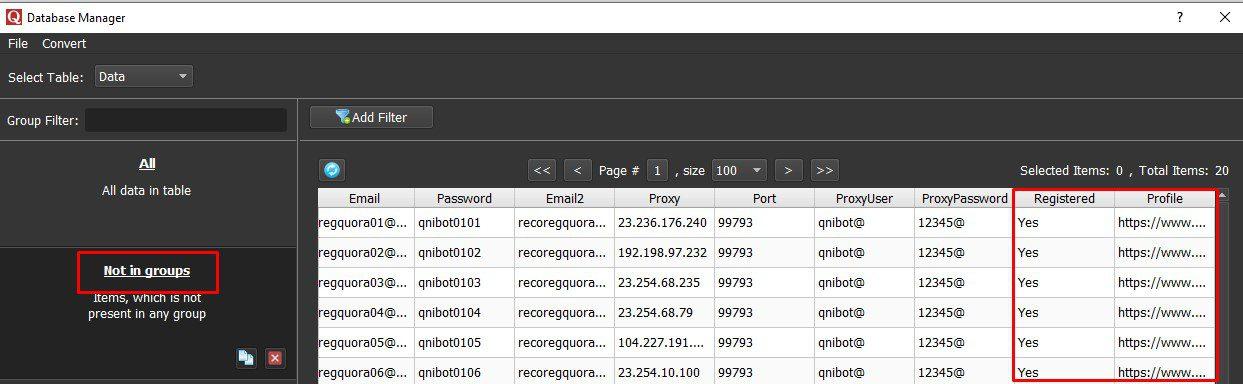The width and height of the screenshot is (1243, 384).
Task: Click into the Group Filter input field
Action: 186,120
